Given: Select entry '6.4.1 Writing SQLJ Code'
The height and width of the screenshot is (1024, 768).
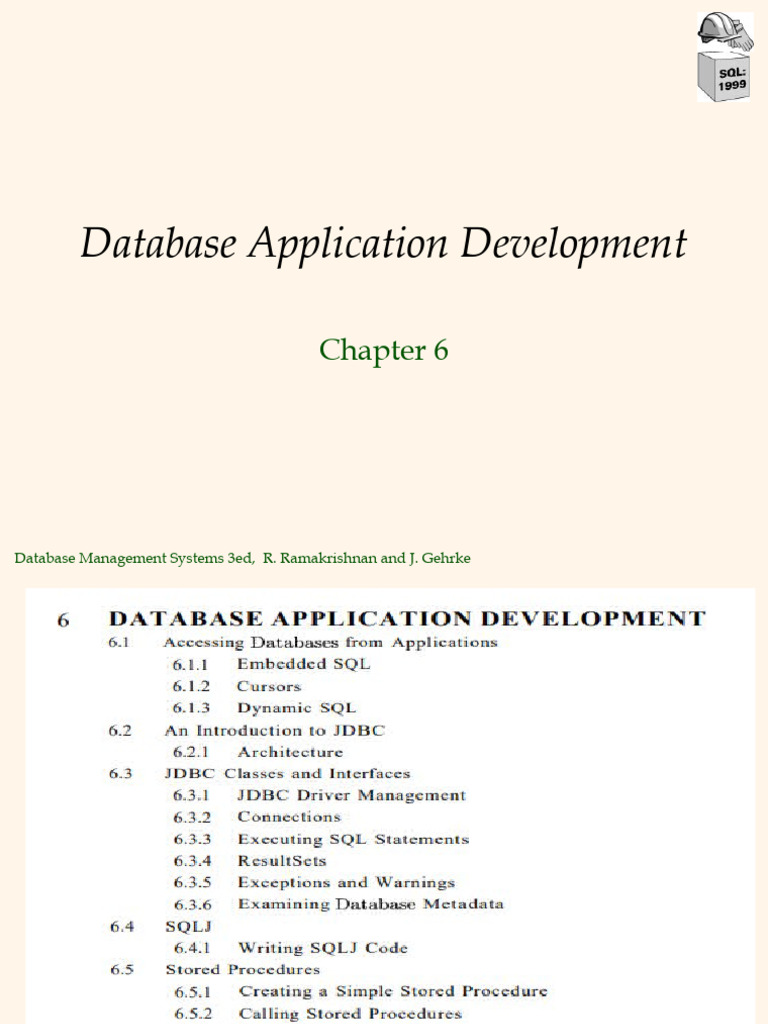Looking at the screenshot, I should (291, 948).
